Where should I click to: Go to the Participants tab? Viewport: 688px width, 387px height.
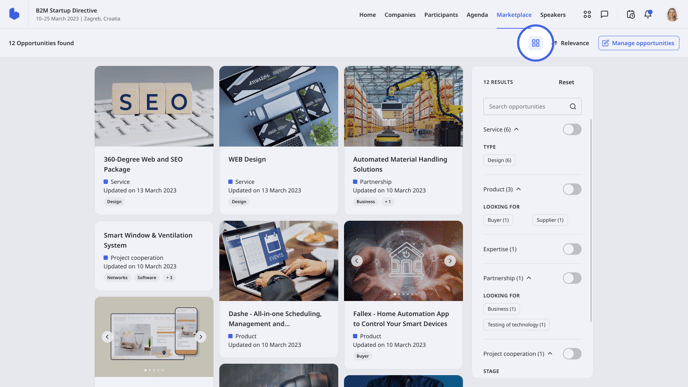point(441,14)
